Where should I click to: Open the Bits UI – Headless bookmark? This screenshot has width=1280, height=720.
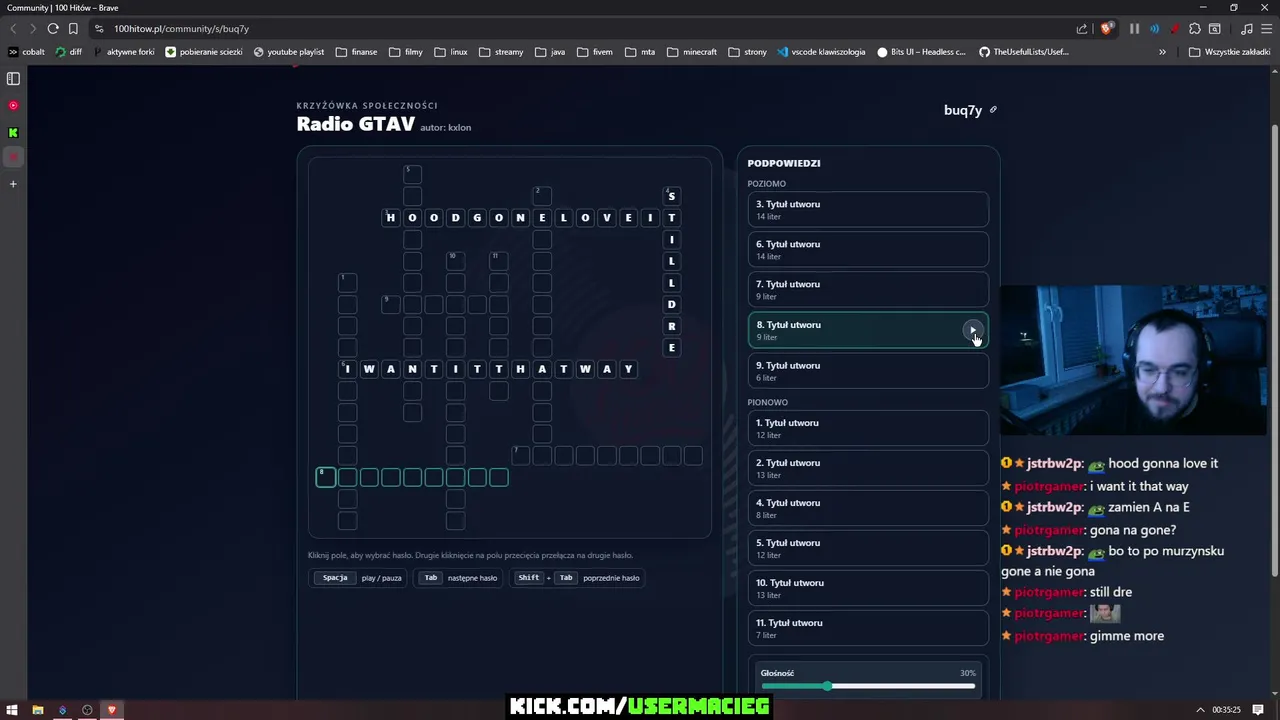(x=922, y=52)
